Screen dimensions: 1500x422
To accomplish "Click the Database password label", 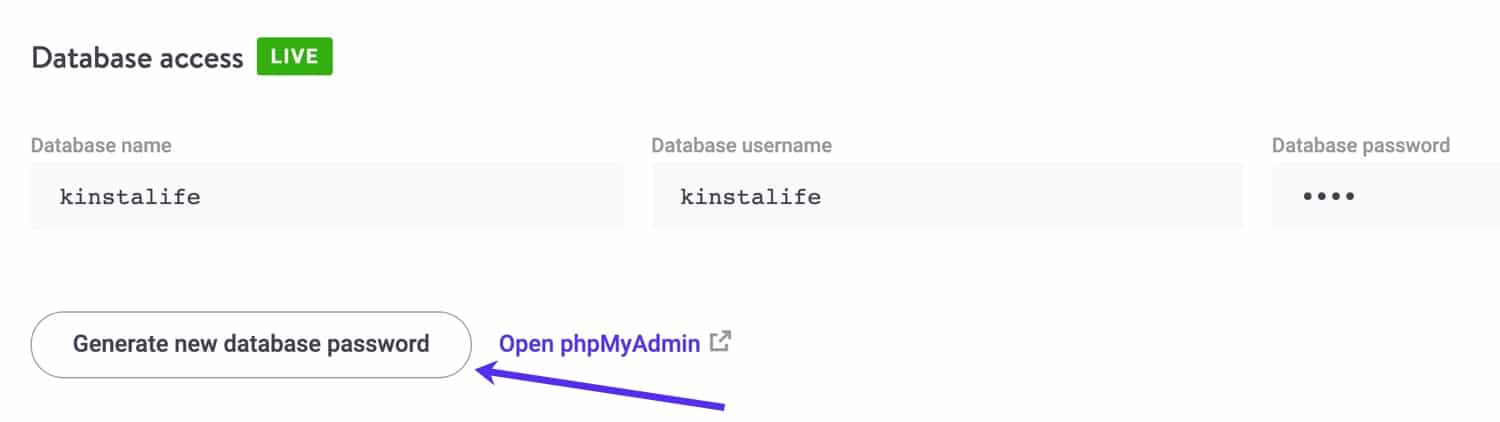I will (1360, 146).
